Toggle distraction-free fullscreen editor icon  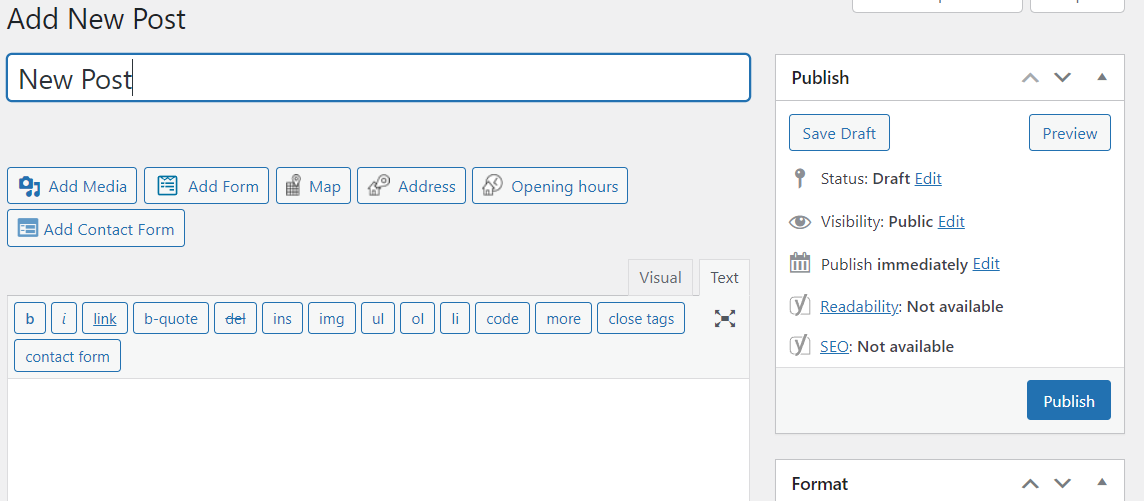[725, 319]
